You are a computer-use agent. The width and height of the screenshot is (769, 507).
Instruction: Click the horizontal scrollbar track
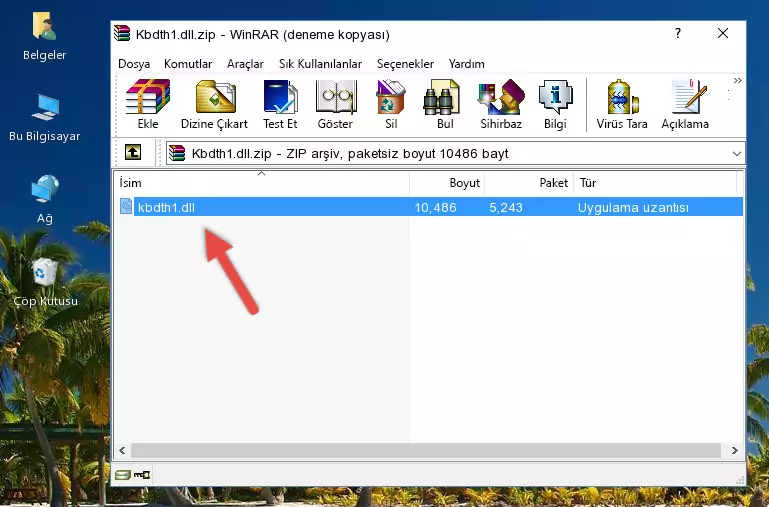tap(426, 450)
